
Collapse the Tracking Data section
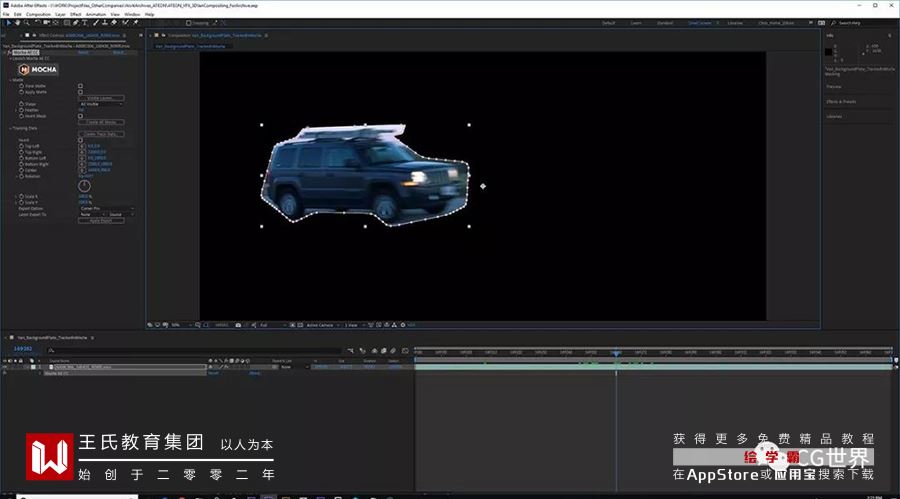pyautogui.click(x=10, y=128)
